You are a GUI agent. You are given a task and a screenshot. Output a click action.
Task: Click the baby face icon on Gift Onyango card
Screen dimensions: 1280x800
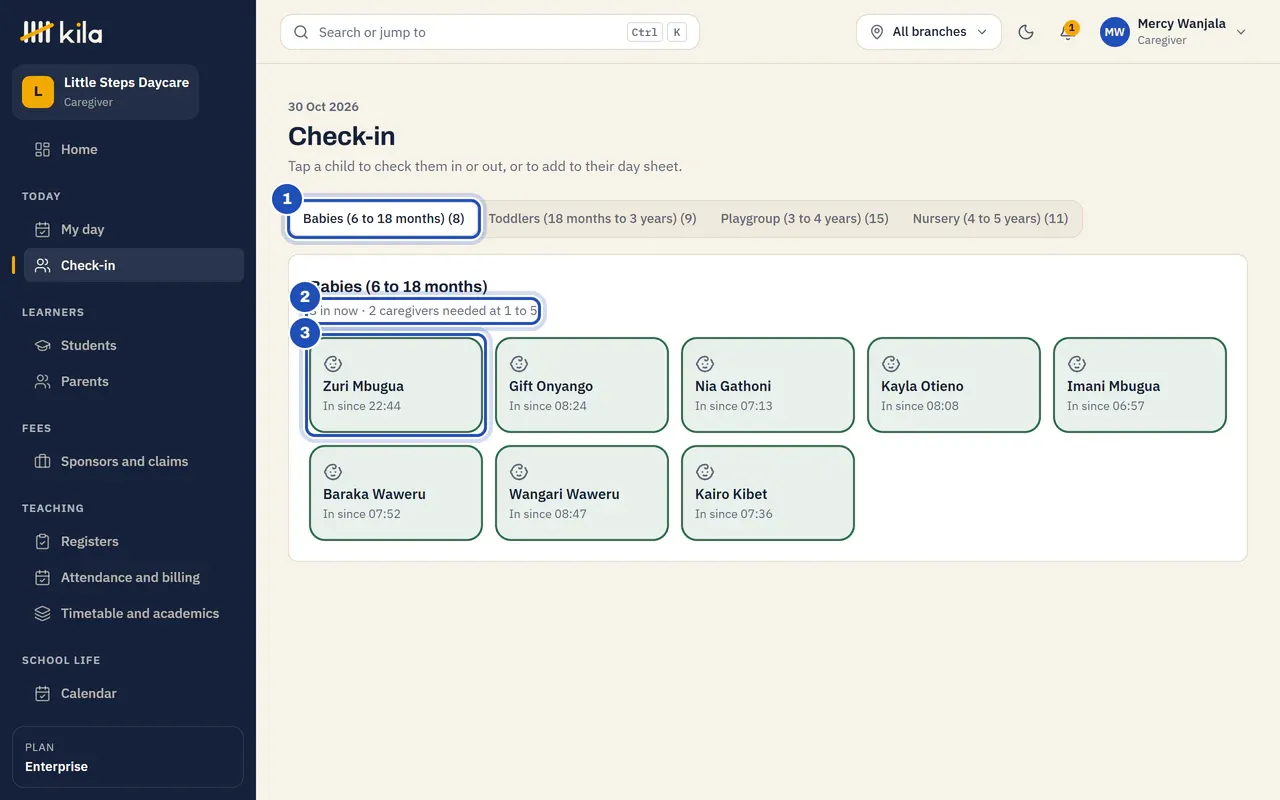pos(518,364)
